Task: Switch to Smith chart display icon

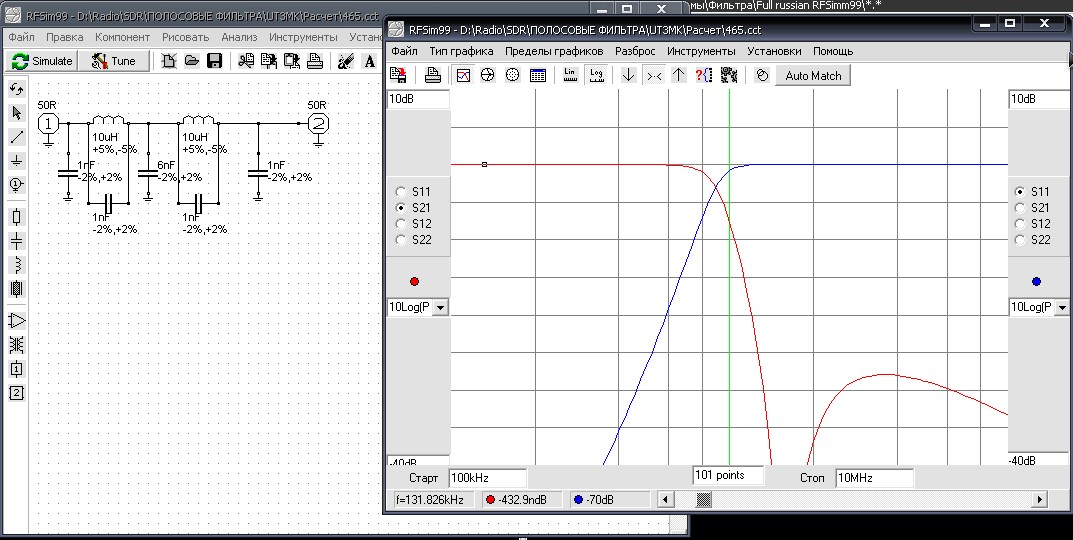Action: click(x=487, y=75)
